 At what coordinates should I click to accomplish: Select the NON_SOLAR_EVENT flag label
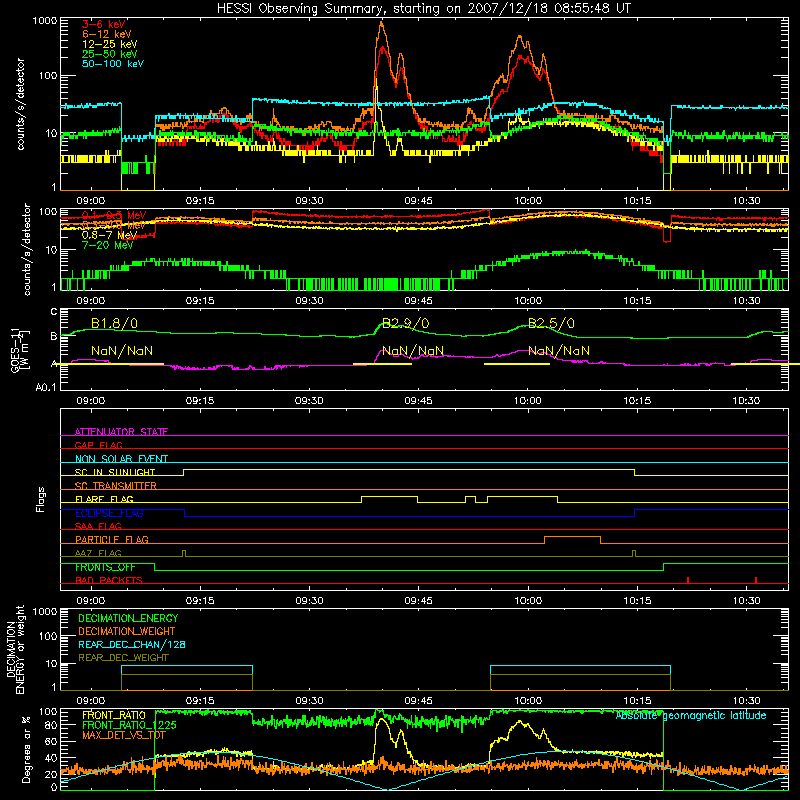click(x=121, y=459)
